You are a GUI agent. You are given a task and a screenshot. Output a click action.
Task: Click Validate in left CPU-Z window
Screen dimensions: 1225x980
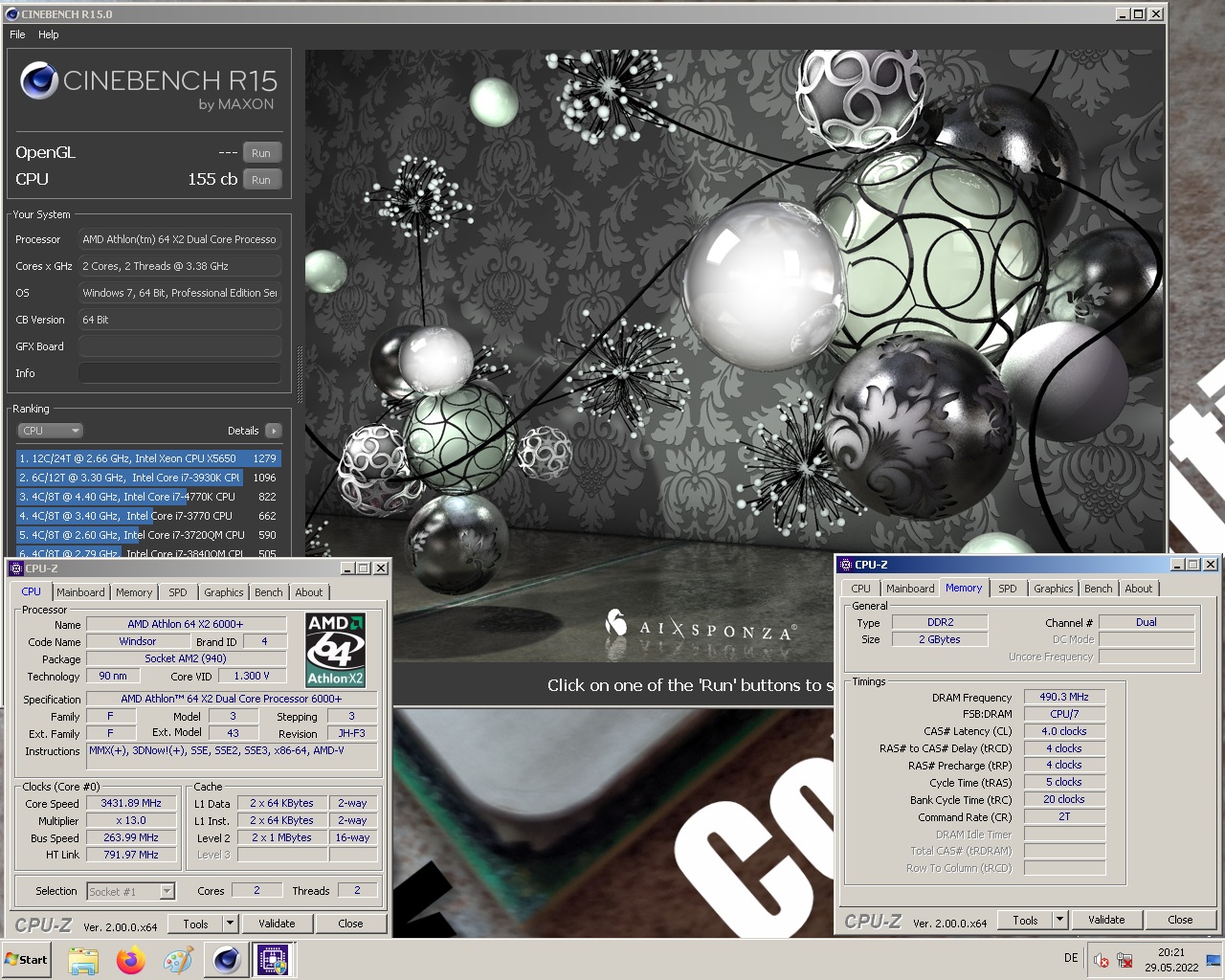[277, 924]
